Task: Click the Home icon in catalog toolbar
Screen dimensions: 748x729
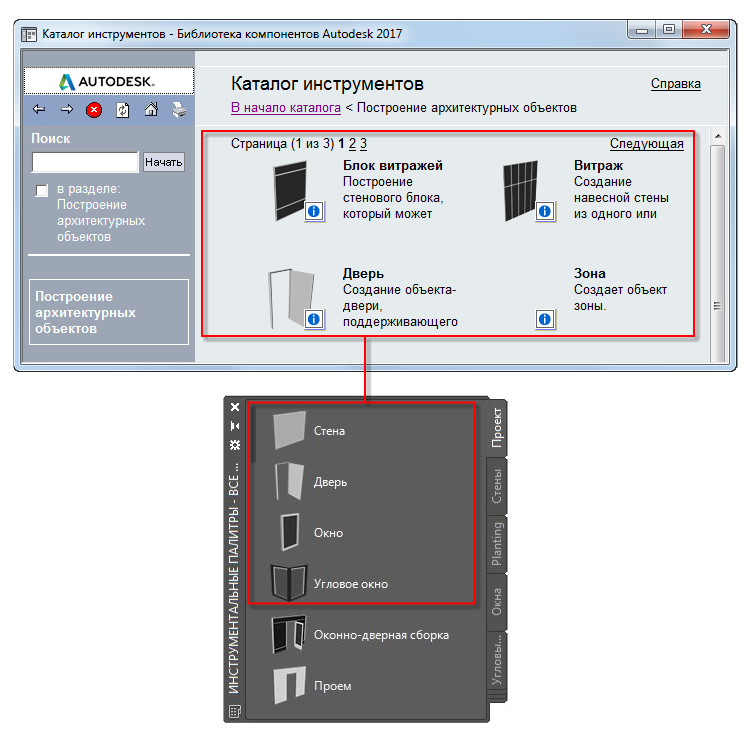Action: point(151,110)
